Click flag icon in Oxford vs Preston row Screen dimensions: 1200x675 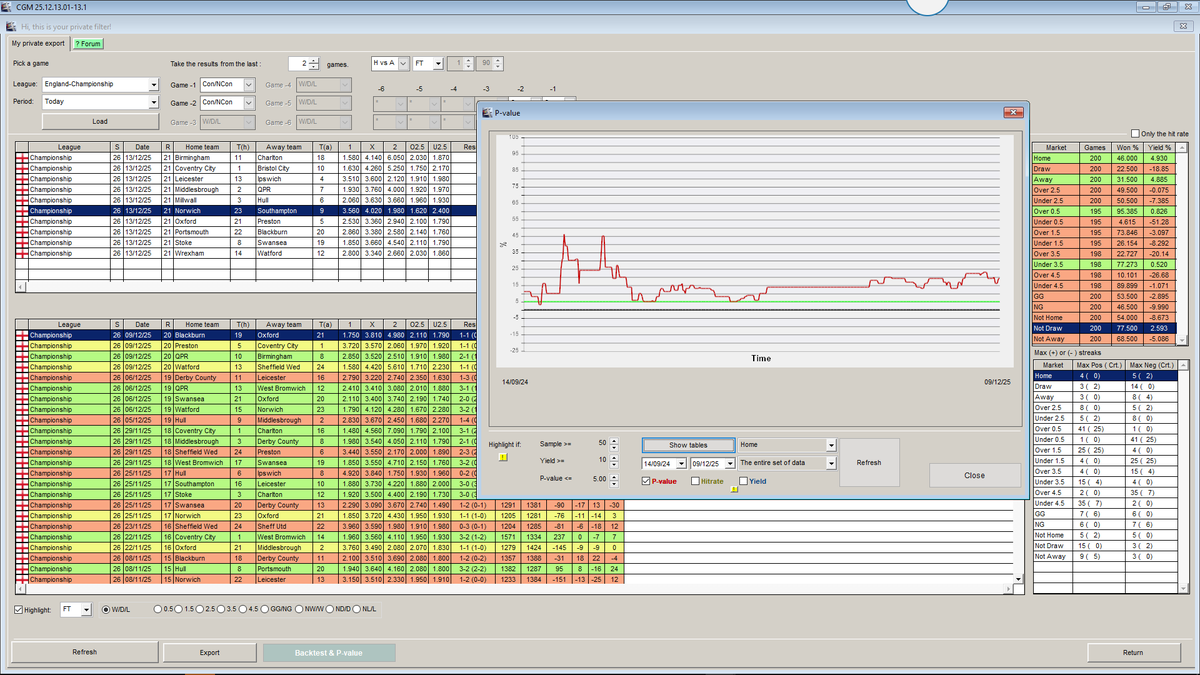[22, 222]
